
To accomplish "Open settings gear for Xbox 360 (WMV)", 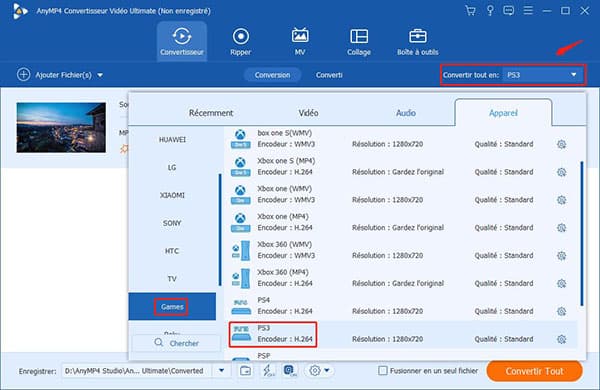I will [561, 255].
